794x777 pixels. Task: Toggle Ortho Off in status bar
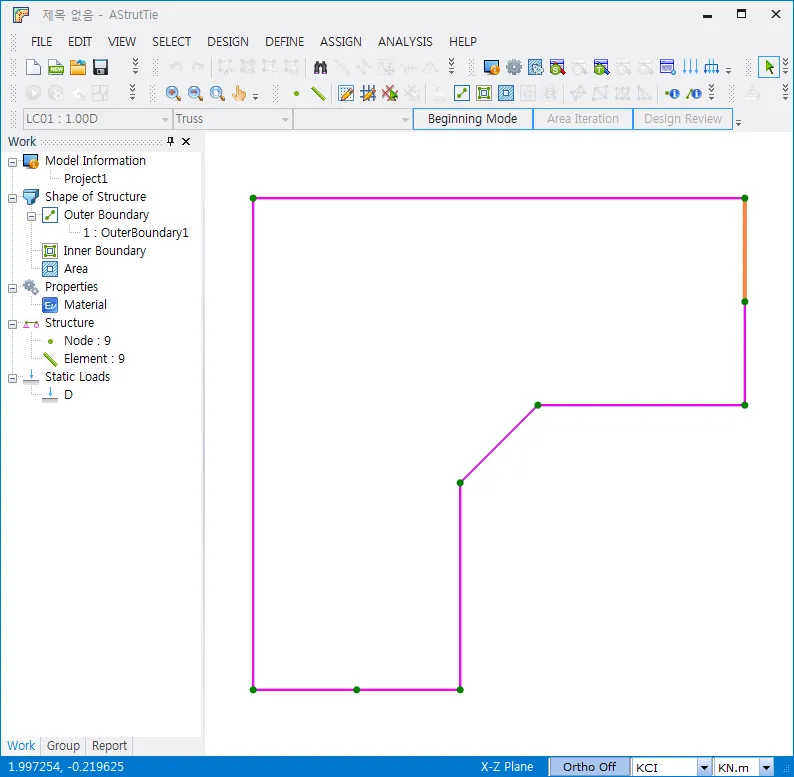[589, 767]
